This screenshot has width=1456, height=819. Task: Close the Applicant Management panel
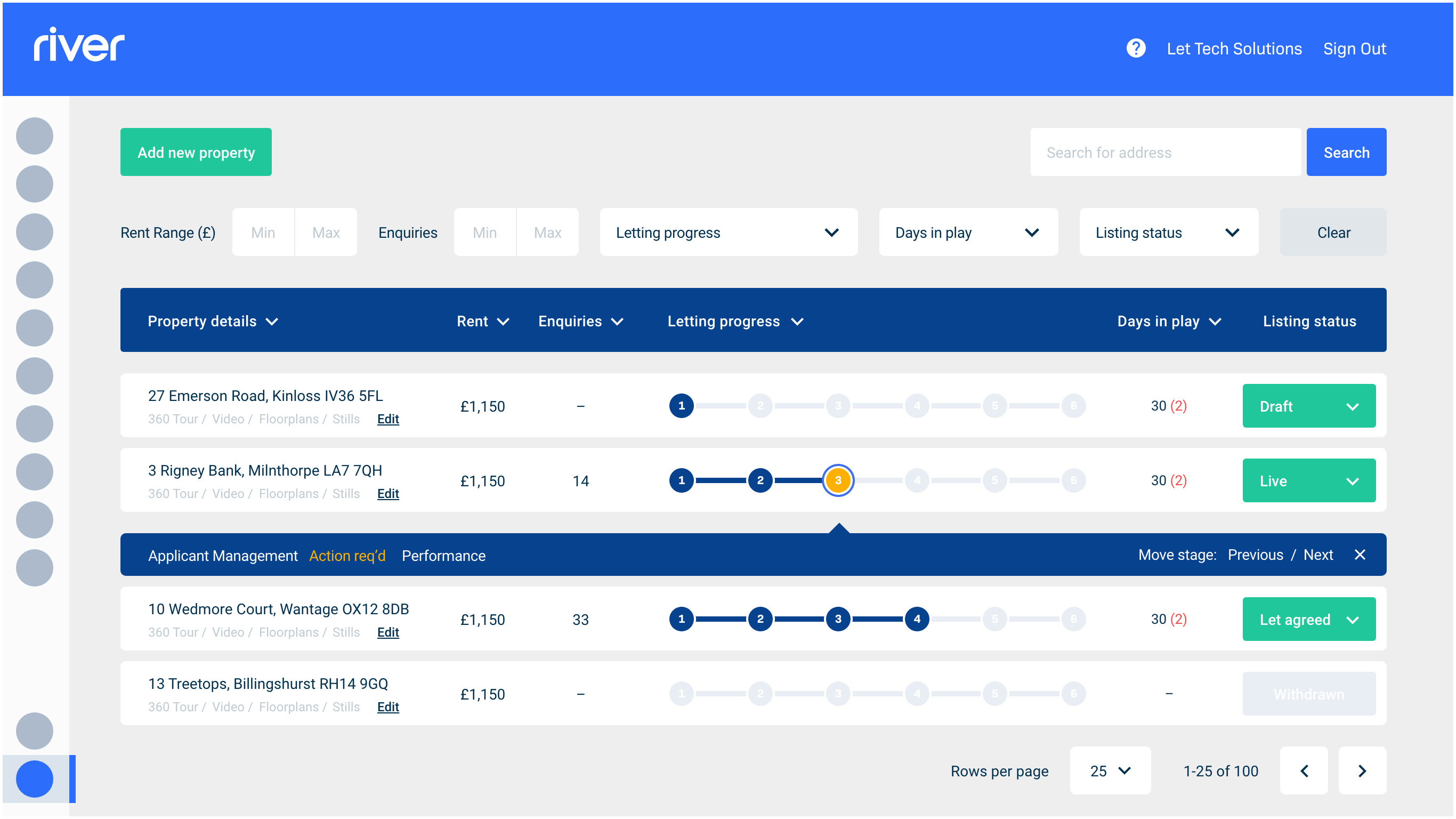pos(1360,555)
